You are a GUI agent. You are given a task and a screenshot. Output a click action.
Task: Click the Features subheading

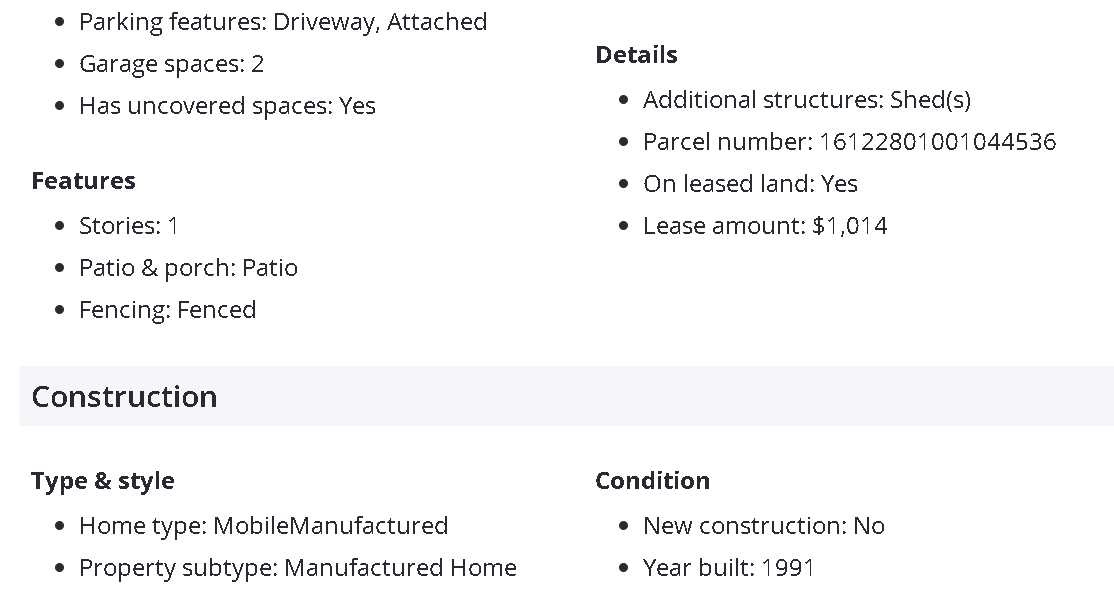click(x=83, y=181)
